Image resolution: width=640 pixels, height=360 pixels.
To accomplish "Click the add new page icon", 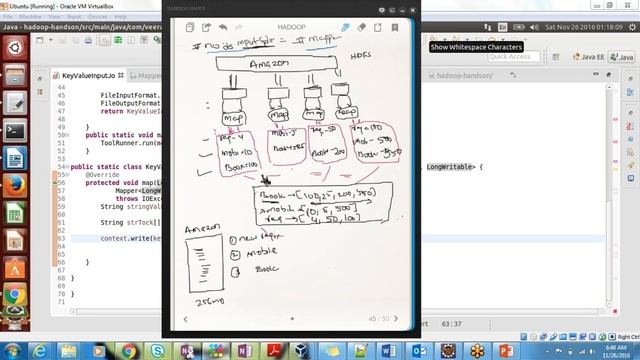I will click(378, 27).
